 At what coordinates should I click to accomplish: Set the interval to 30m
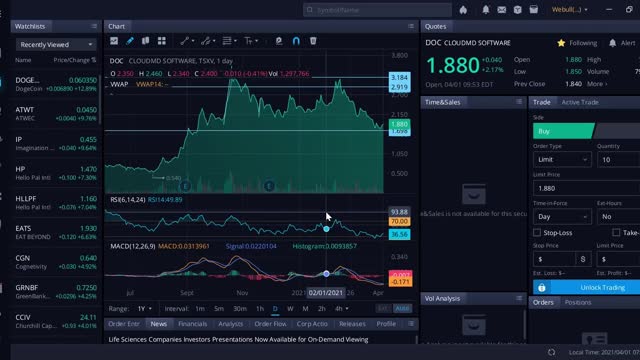(x=240, y=309)
